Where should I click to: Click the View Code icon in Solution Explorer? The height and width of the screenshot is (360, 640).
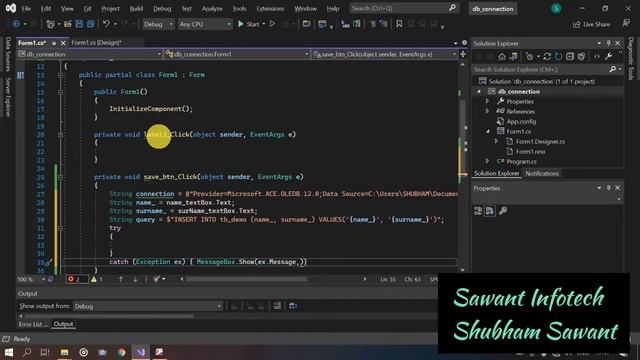coord(597,56)
